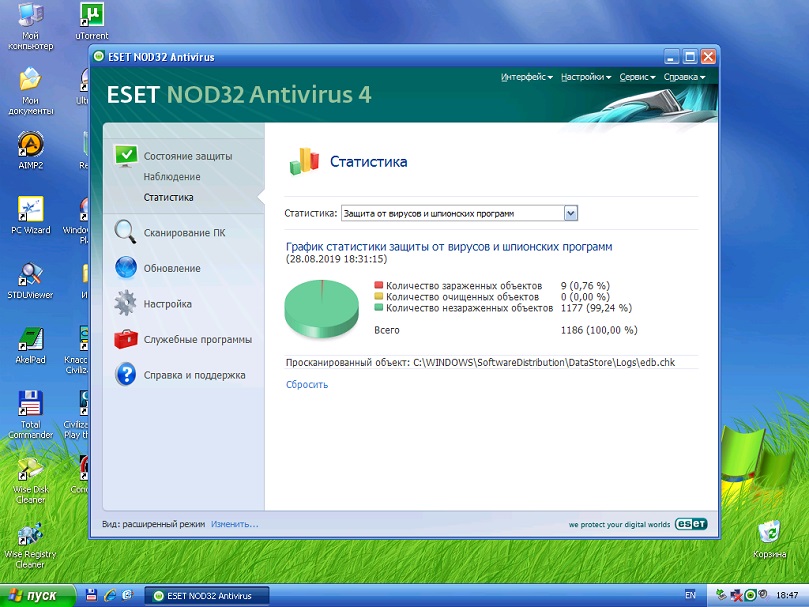This screenshot has height=607, width=809.
Task: Select the STDUViewer desktop icon
Action: coord(30,281)
